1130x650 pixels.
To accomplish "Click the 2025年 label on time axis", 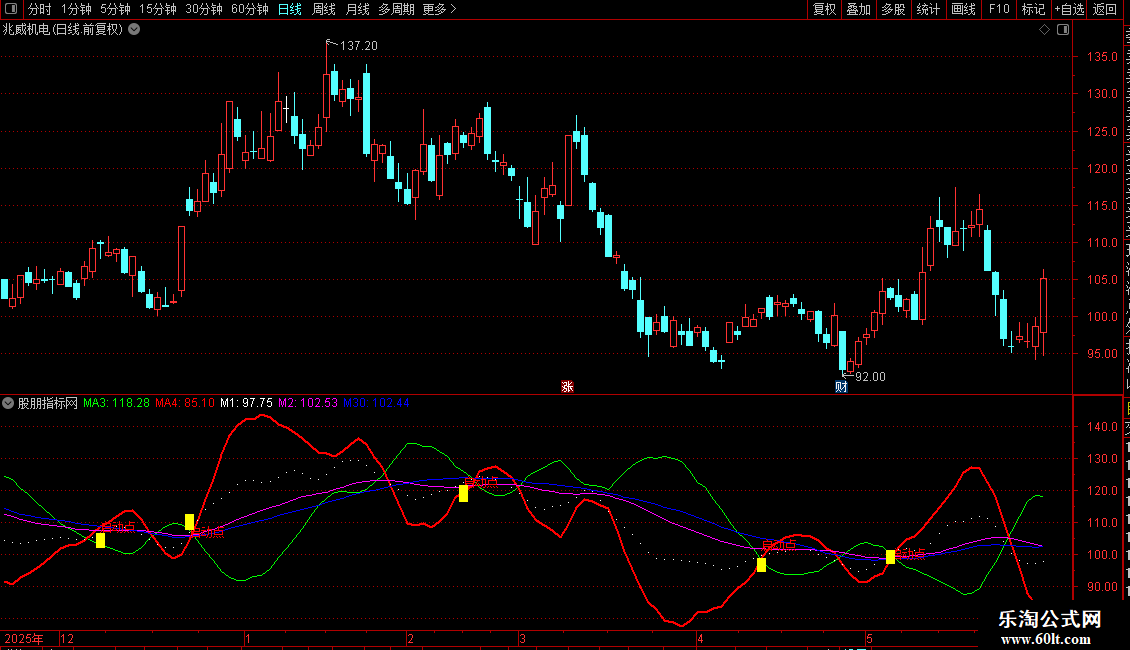I will [24, 638].
